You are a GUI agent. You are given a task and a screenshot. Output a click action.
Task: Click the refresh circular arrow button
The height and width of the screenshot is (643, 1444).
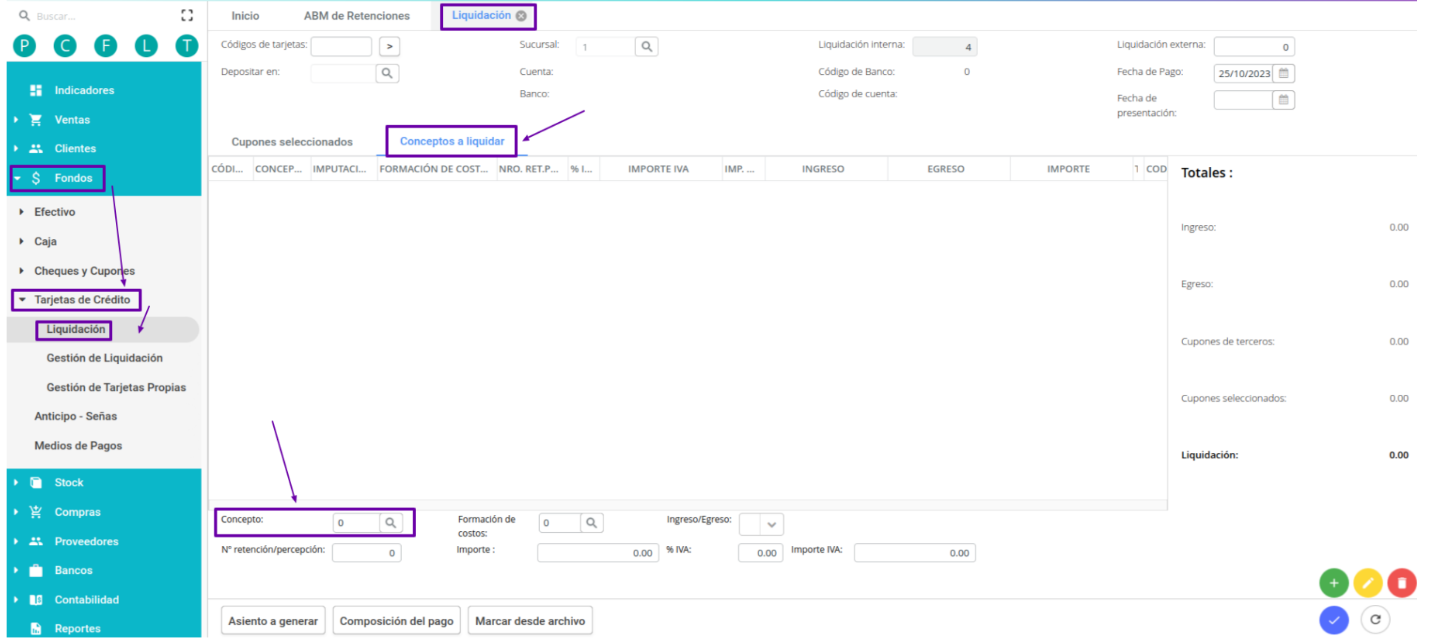point(1376,620)
